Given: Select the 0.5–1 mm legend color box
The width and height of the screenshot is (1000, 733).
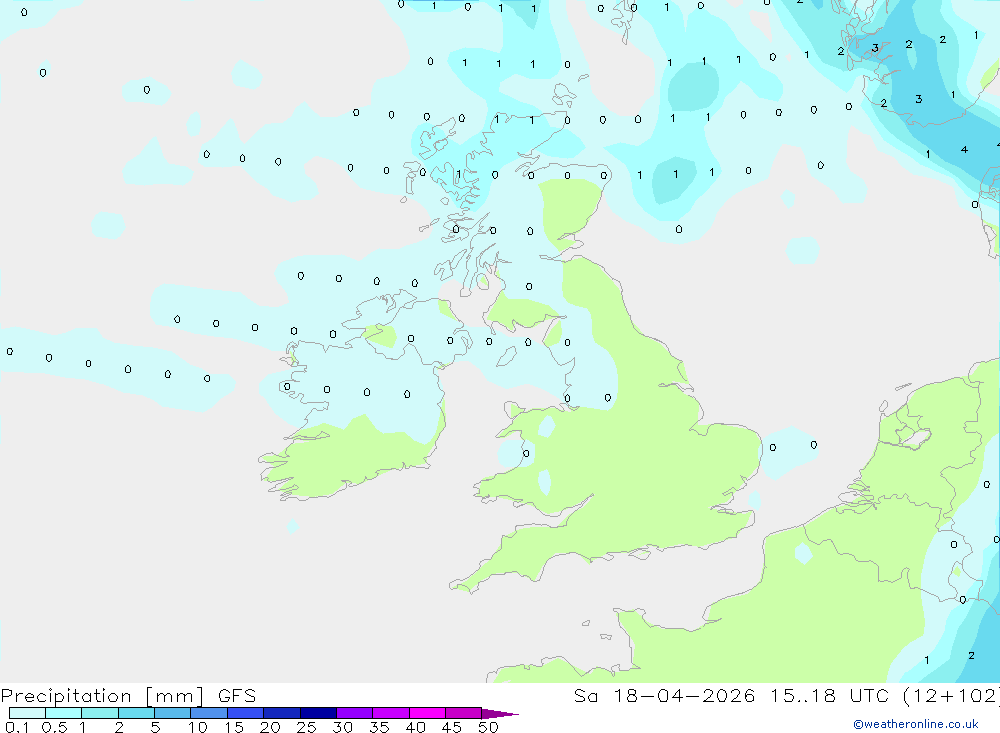Looking at the screenshot, I should pyautogui.click(x=64, y=713).
